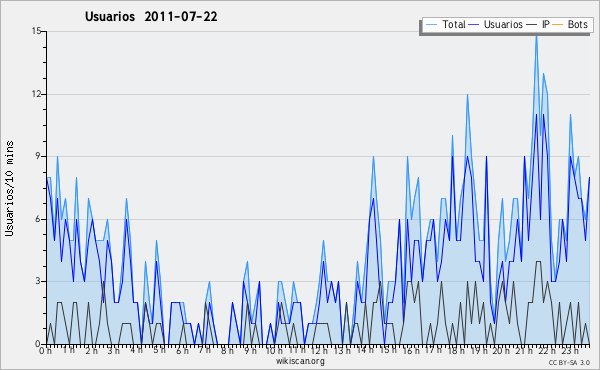Click the chart title 'Usuarios 2011-07-22'
The height and width of the screenshot is (370, 600).
151,16
